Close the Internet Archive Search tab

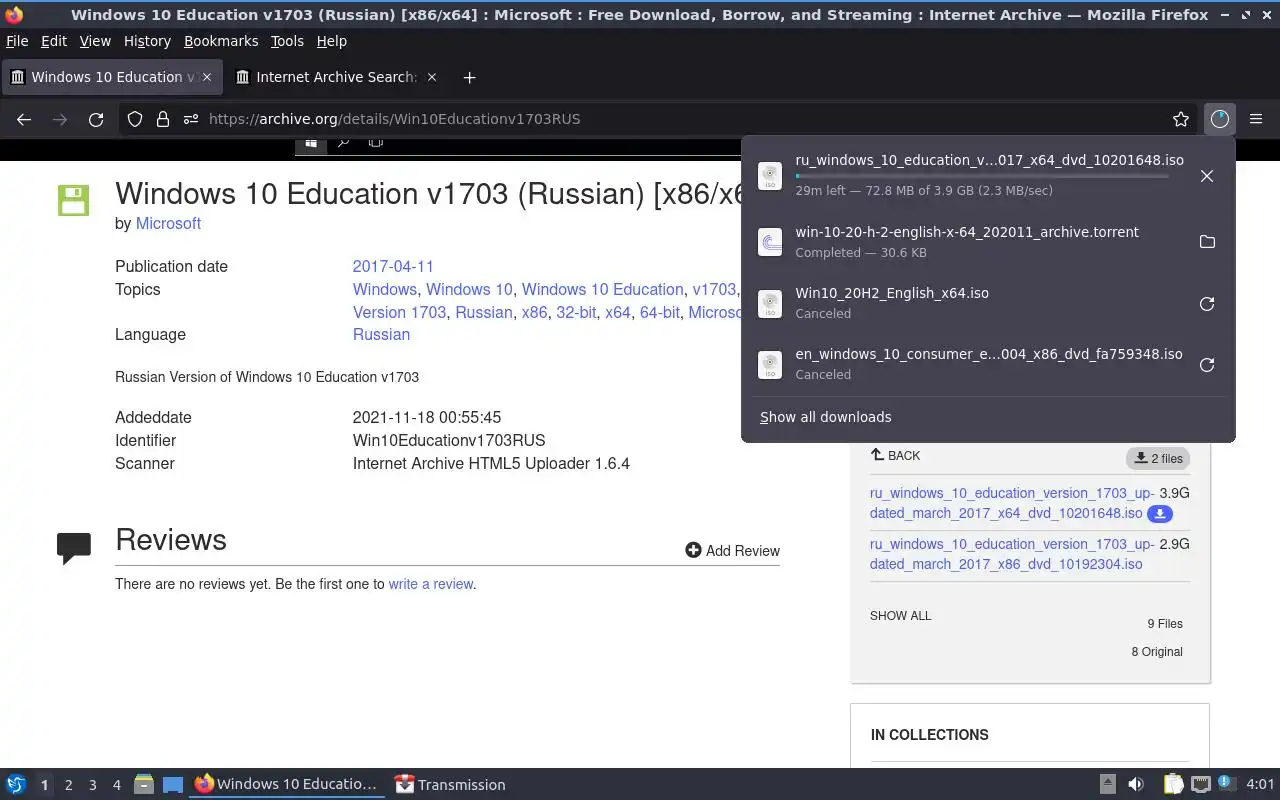[432, 77]
